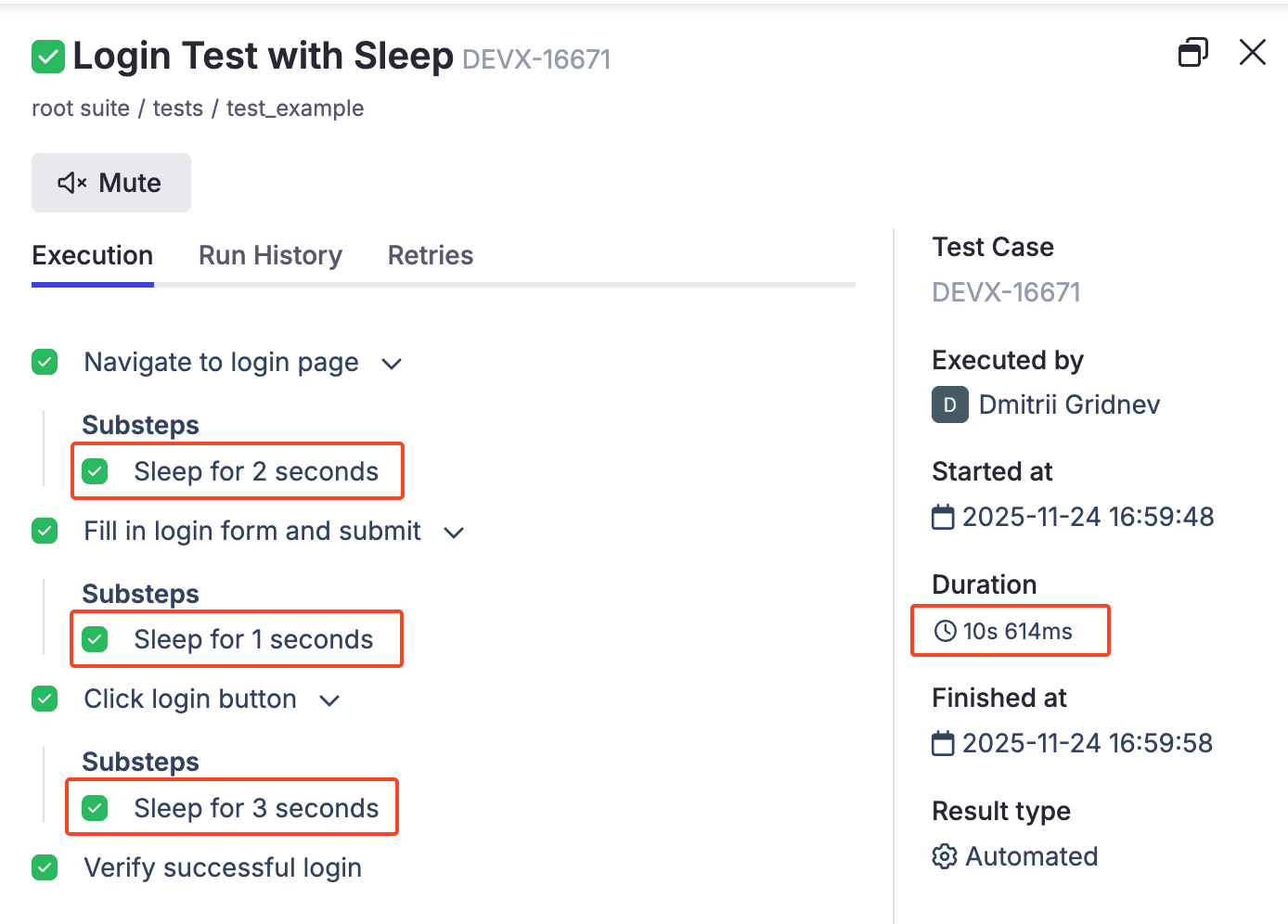Select the Sleep for 3 seconds substep

255,808
